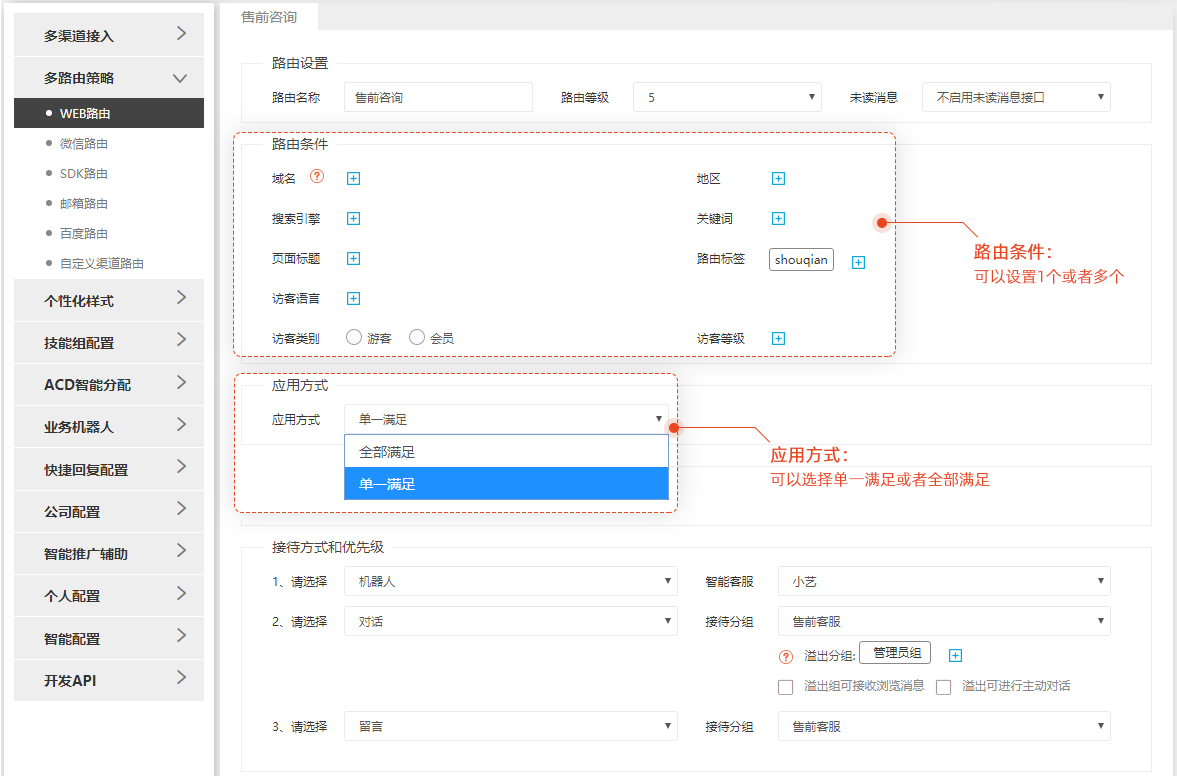Open first reception mode dropdown showing 机器人
Screen dimensions: 1177x776
(511, 582)
